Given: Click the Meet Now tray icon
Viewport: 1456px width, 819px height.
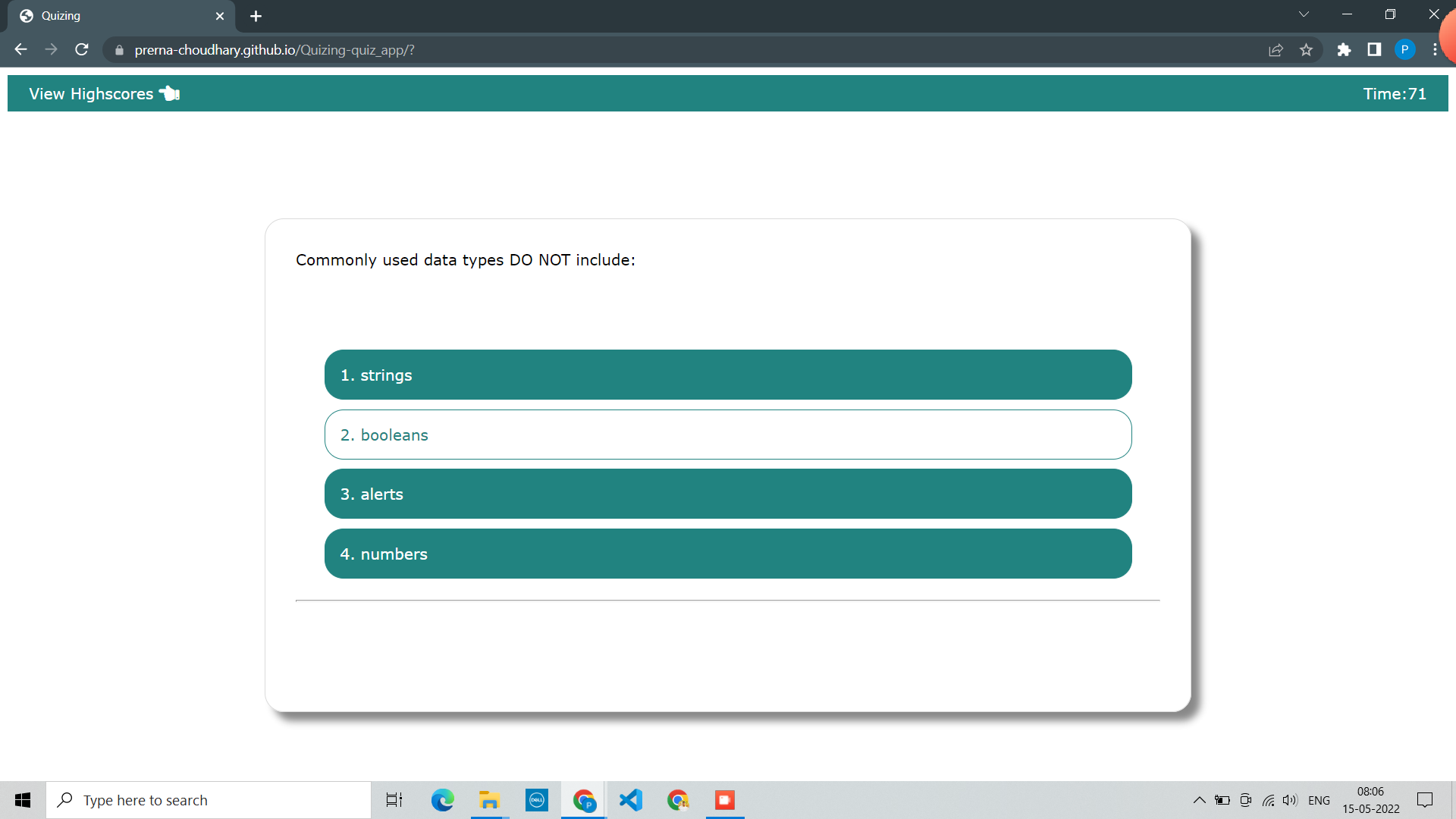Looking at the screenshot, I should [x=1245, y=800].
